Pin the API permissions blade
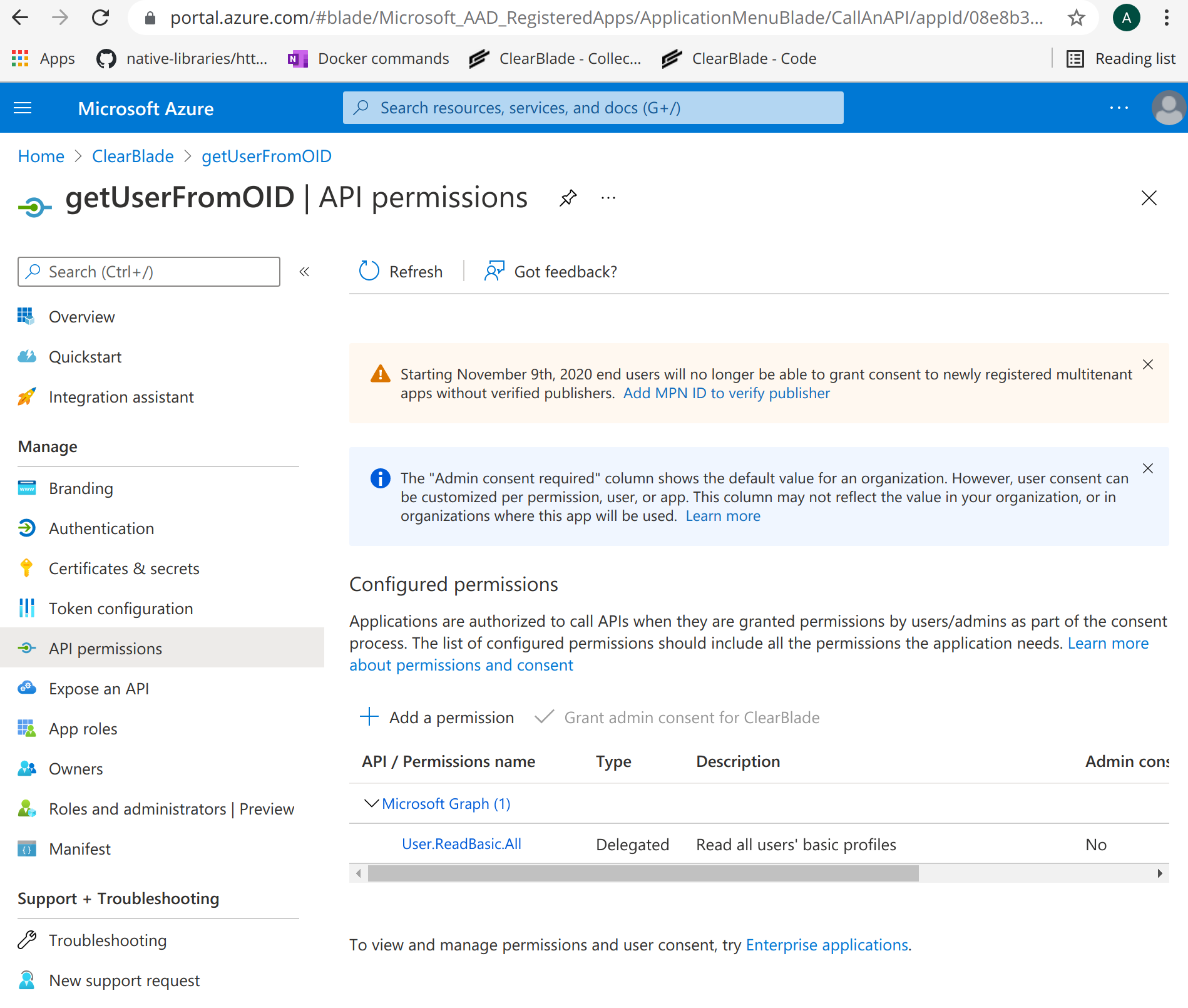The height and width of the screenshot is (1008, 1188). click(568, 198)
